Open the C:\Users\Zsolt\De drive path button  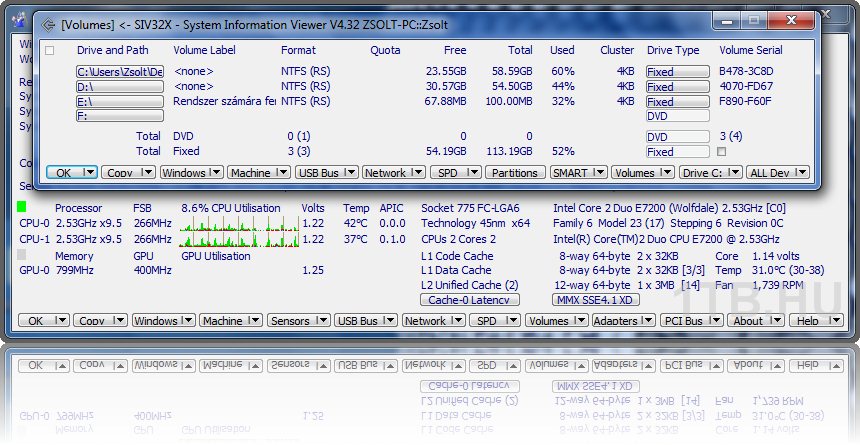120,71
